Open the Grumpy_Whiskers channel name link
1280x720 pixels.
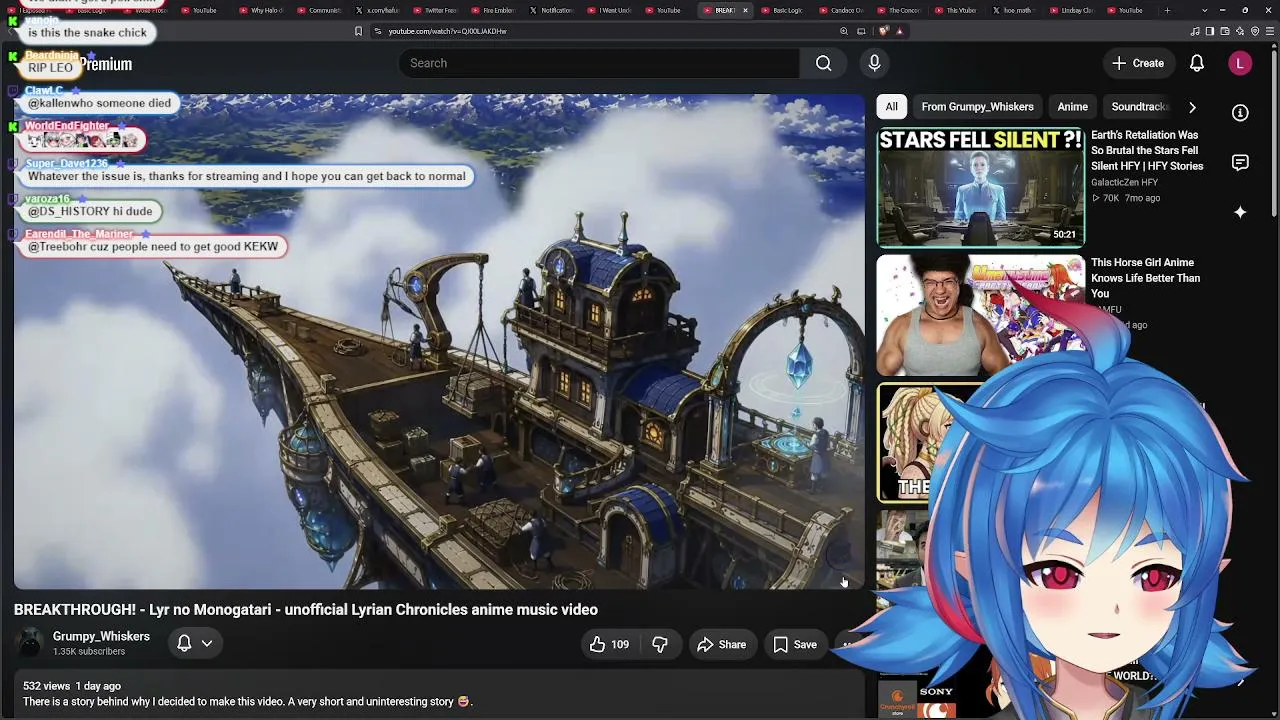click(101, 637)
